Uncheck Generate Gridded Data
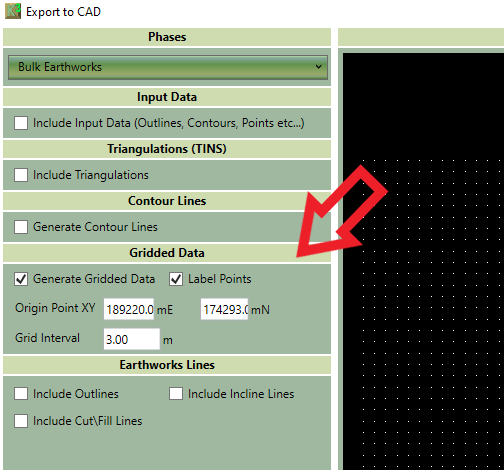The height and width of the screenshot is (470, 504). coord(21,279)
